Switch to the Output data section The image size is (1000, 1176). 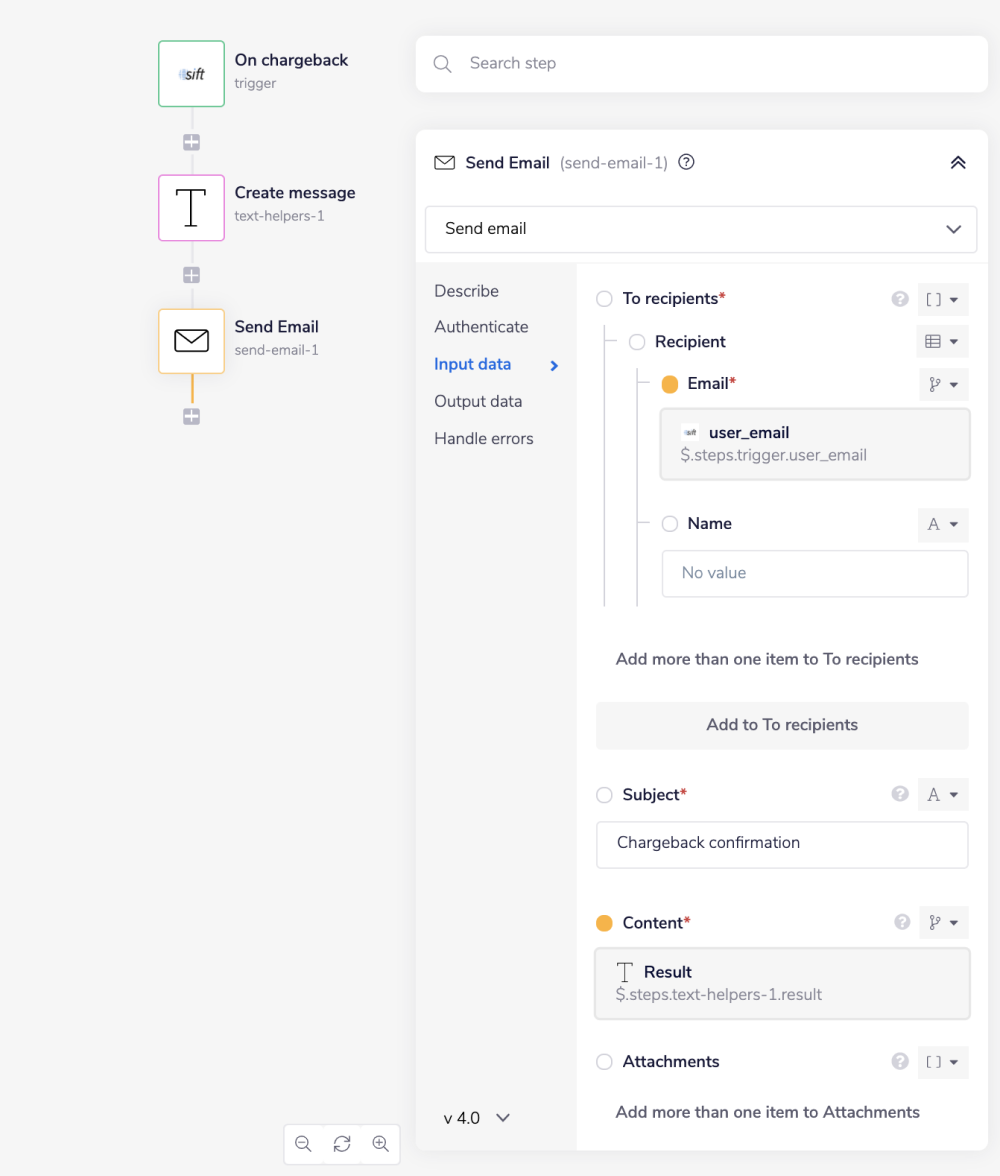click(478, 401)
